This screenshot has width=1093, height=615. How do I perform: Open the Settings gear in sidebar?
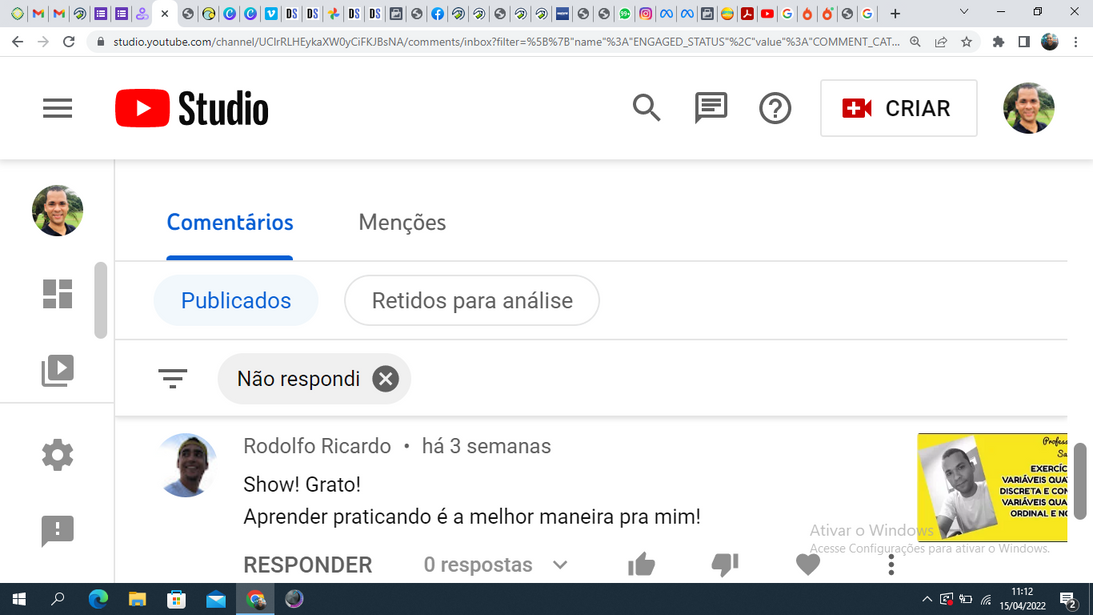(x=58, y=455)
